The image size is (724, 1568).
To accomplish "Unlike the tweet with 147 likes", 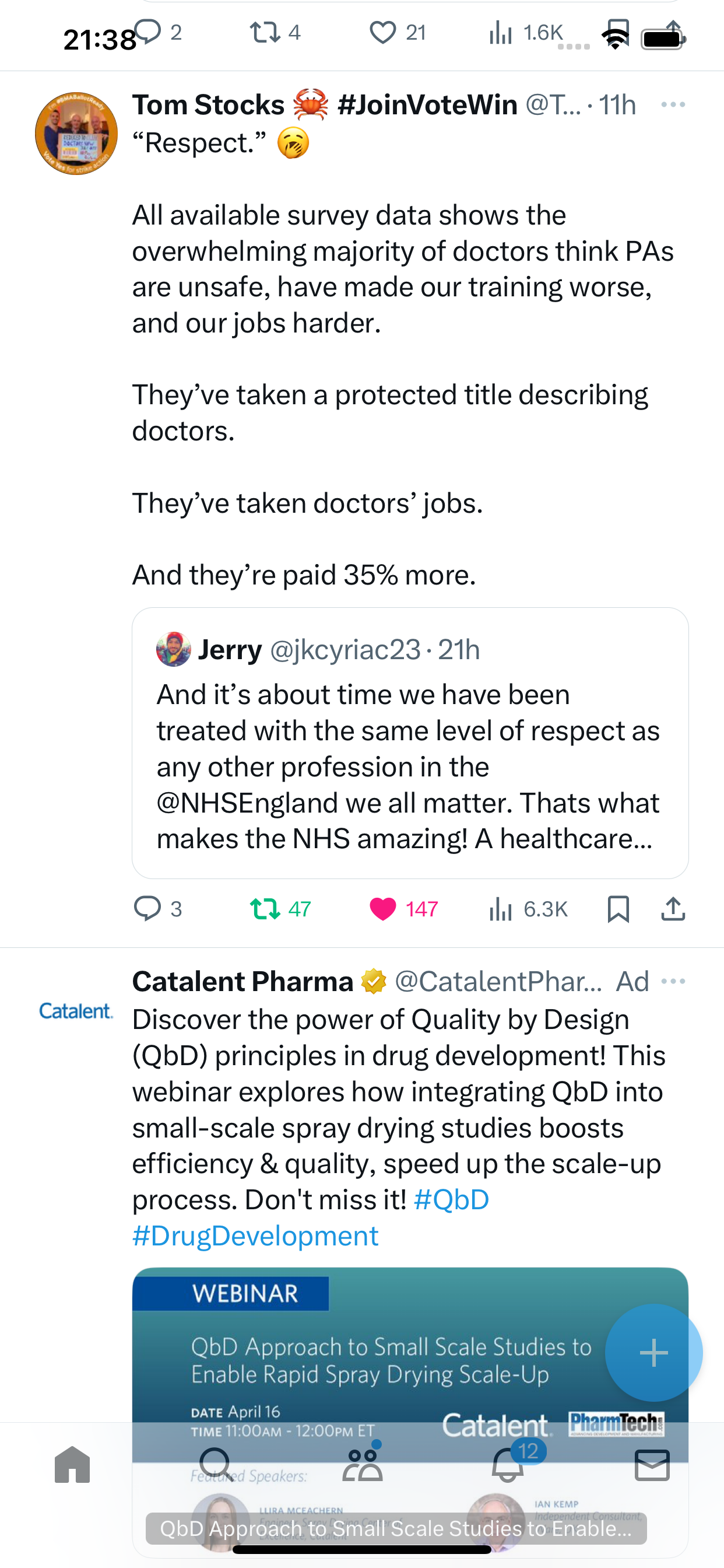I will [x=403, y=909].
